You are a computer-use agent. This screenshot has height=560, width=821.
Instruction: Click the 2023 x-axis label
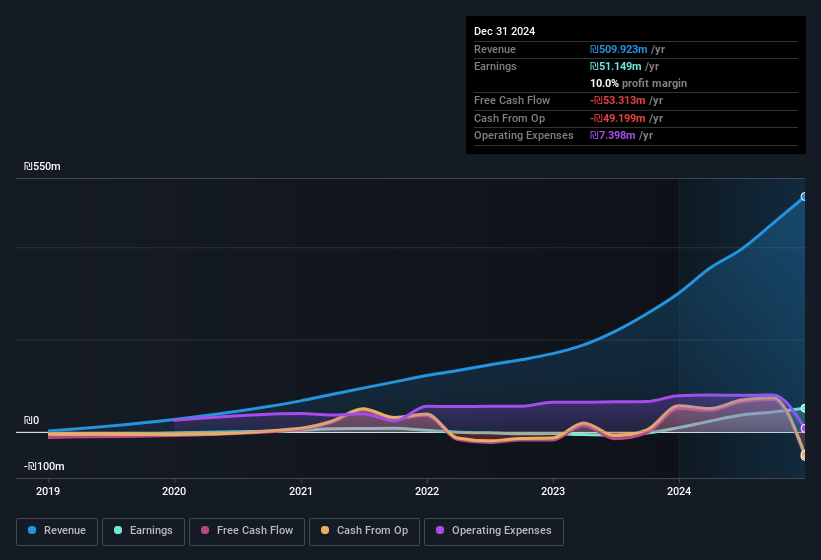553,491
